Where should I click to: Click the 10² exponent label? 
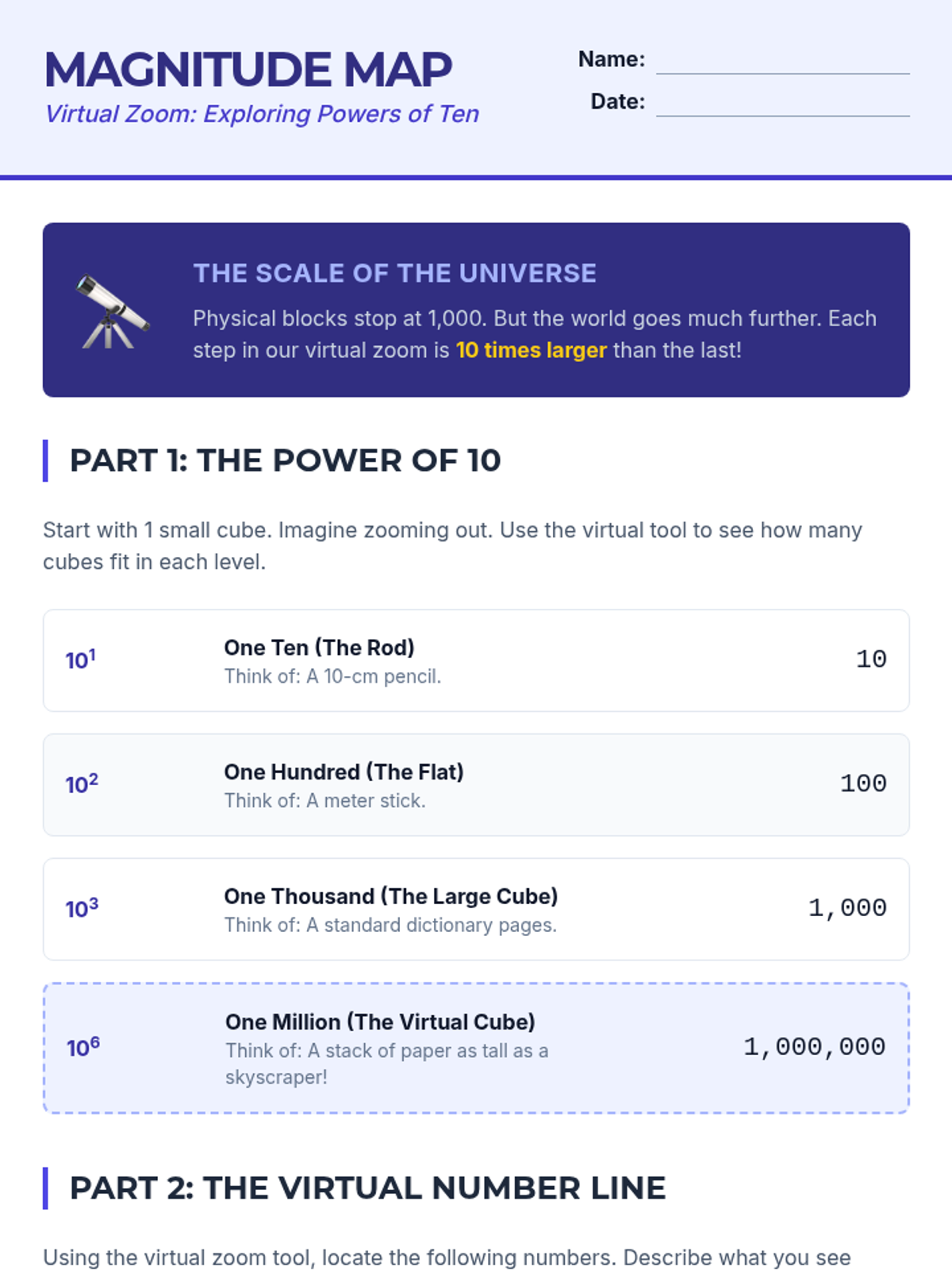pyautogui.click(x=82, y=784)
